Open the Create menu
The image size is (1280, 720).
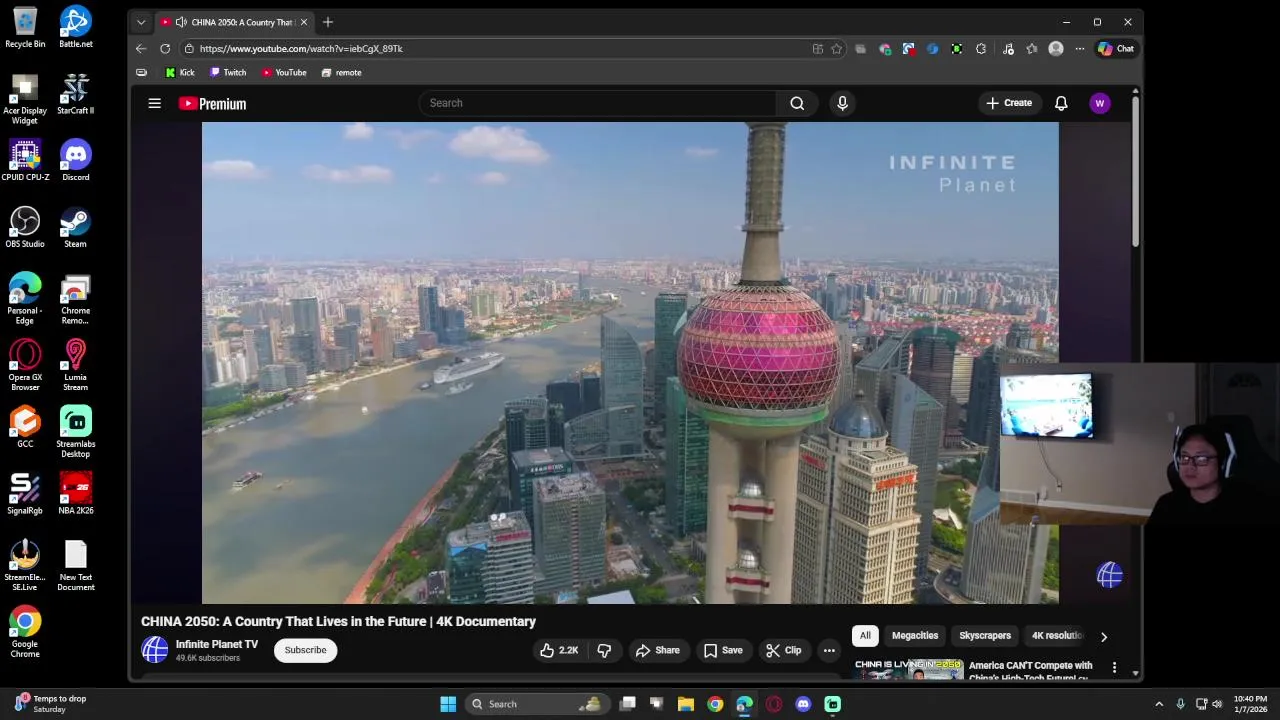coord(1009,103)
